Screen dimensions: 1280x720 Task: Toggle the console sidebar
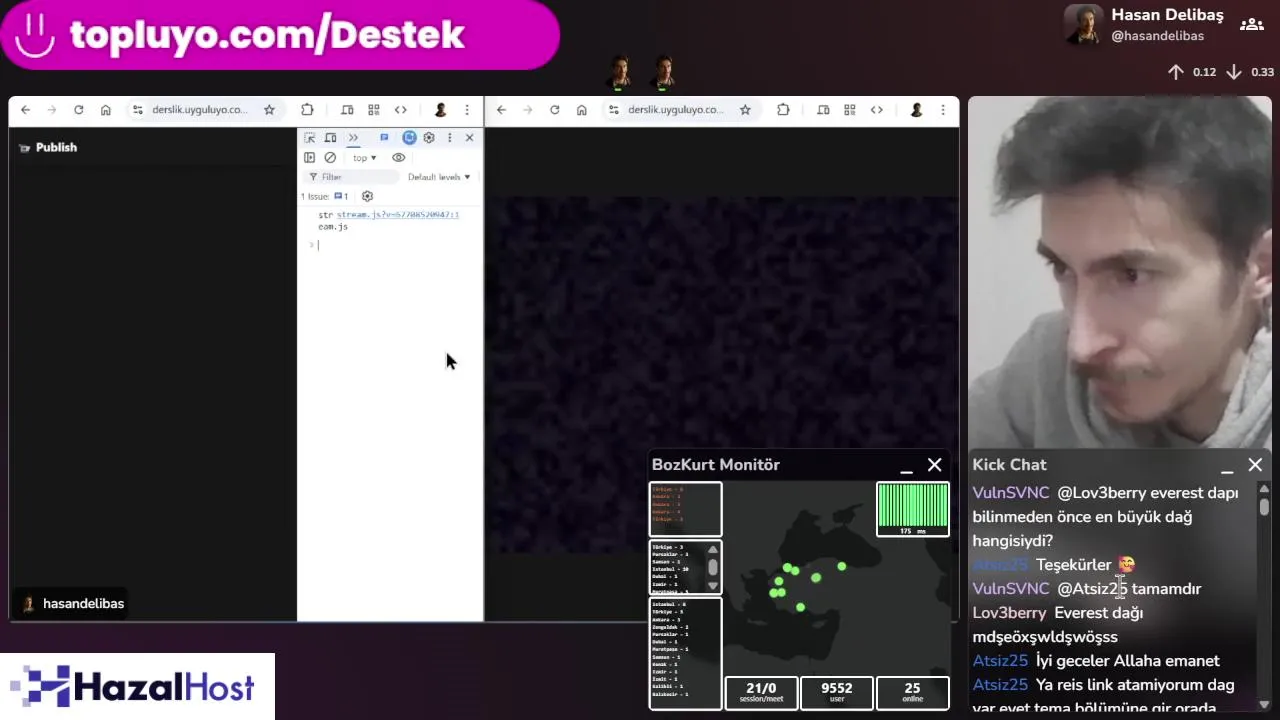309,158
